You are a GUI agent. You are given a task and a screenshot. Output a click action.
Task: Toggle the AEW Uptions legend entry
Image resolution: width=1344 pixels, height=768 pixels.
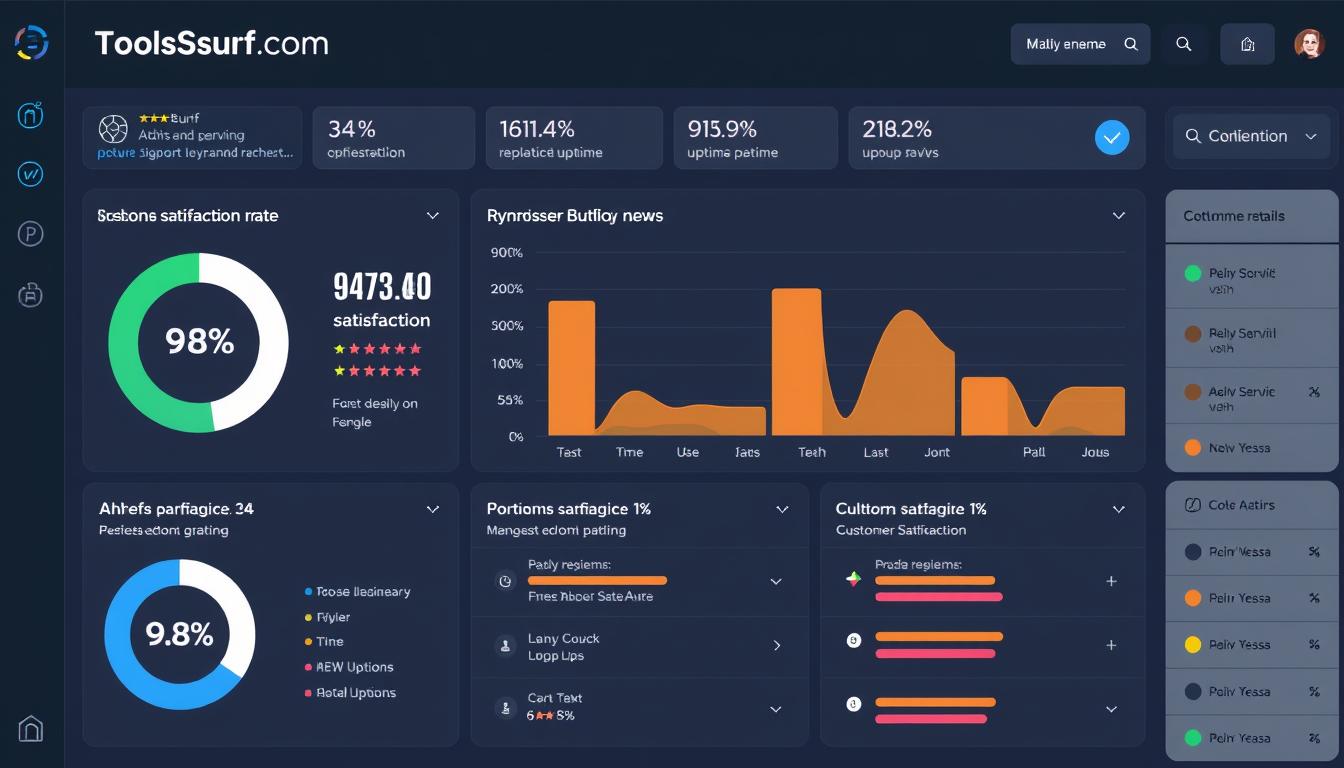[348, 667]
